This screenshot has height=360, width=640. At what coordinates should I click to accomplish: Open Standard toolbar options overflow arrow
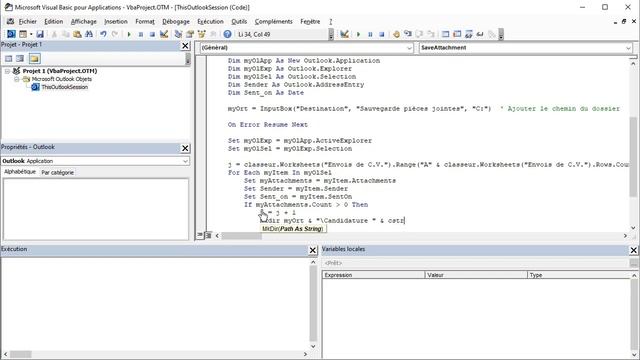331,35
